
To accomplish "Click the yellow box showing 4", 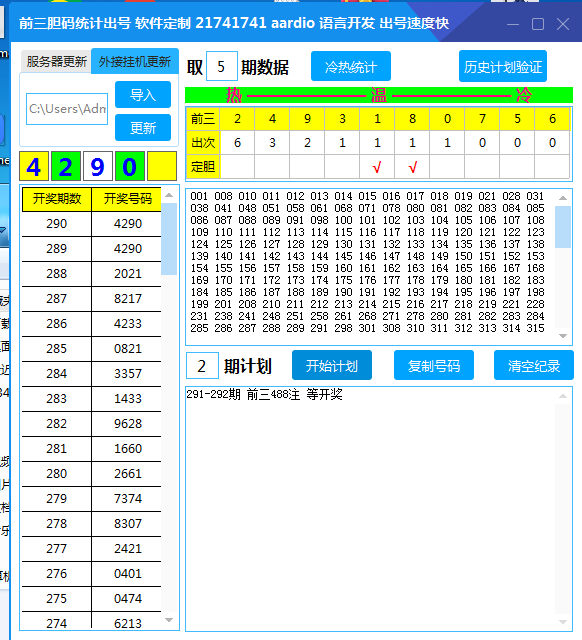I will coord(34,166).
